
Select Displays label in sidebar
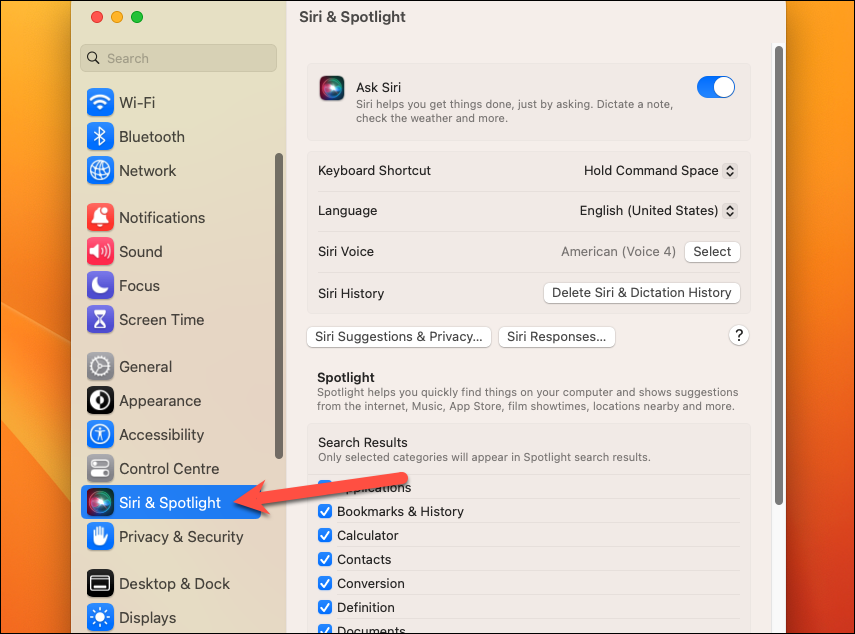pos(147,618)
